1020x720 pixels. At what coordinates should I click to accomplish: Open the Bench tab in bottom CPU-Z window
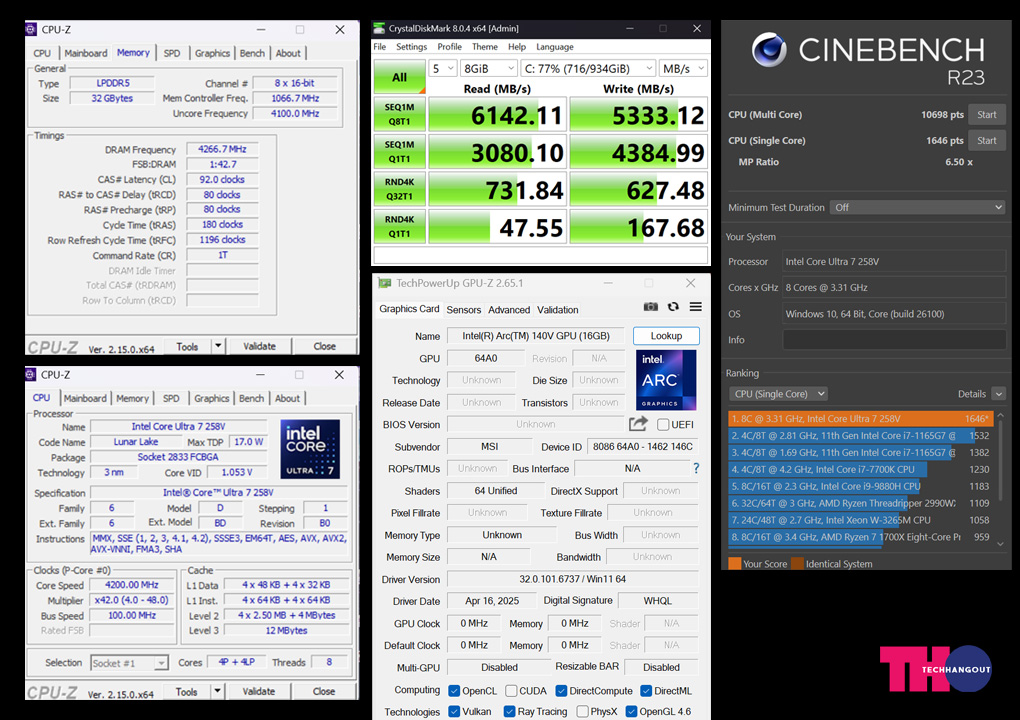click(251, 398)
